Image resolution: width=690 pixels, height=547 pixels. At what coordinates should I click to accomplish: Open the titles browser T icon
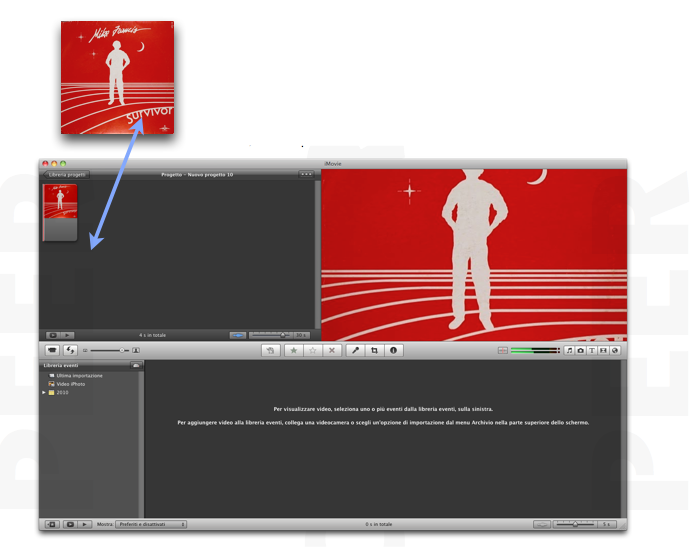(x=592, y=350)
